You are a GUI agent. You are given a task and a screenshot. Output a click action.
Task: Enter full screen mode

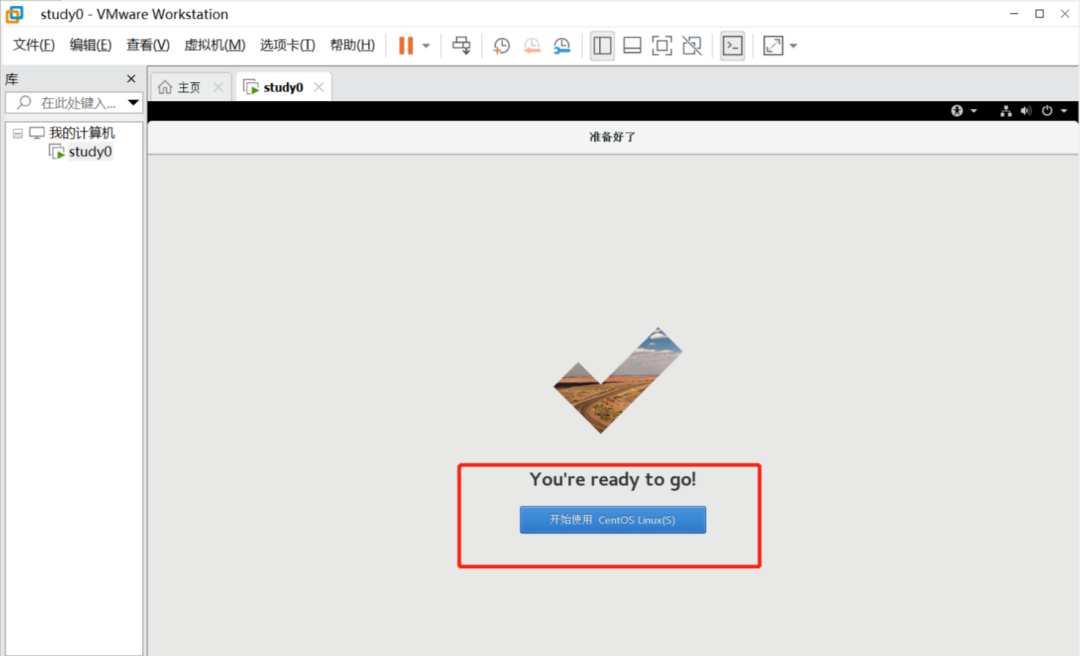(x=662, y=45)
